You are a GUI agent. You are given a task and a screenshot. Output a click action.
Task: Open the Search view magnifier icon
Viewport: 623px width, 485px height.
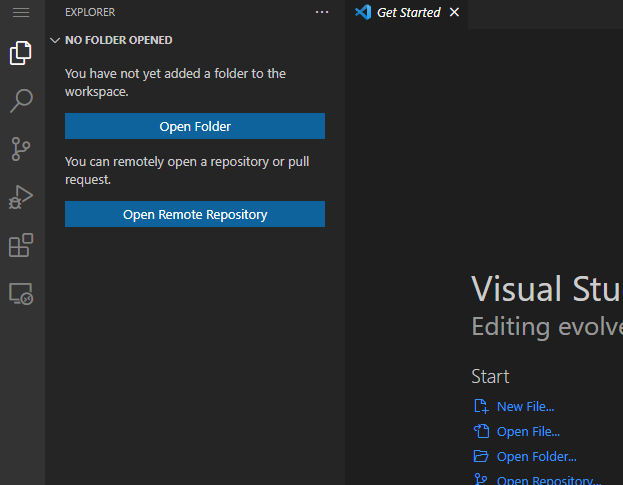coord(21,101)
